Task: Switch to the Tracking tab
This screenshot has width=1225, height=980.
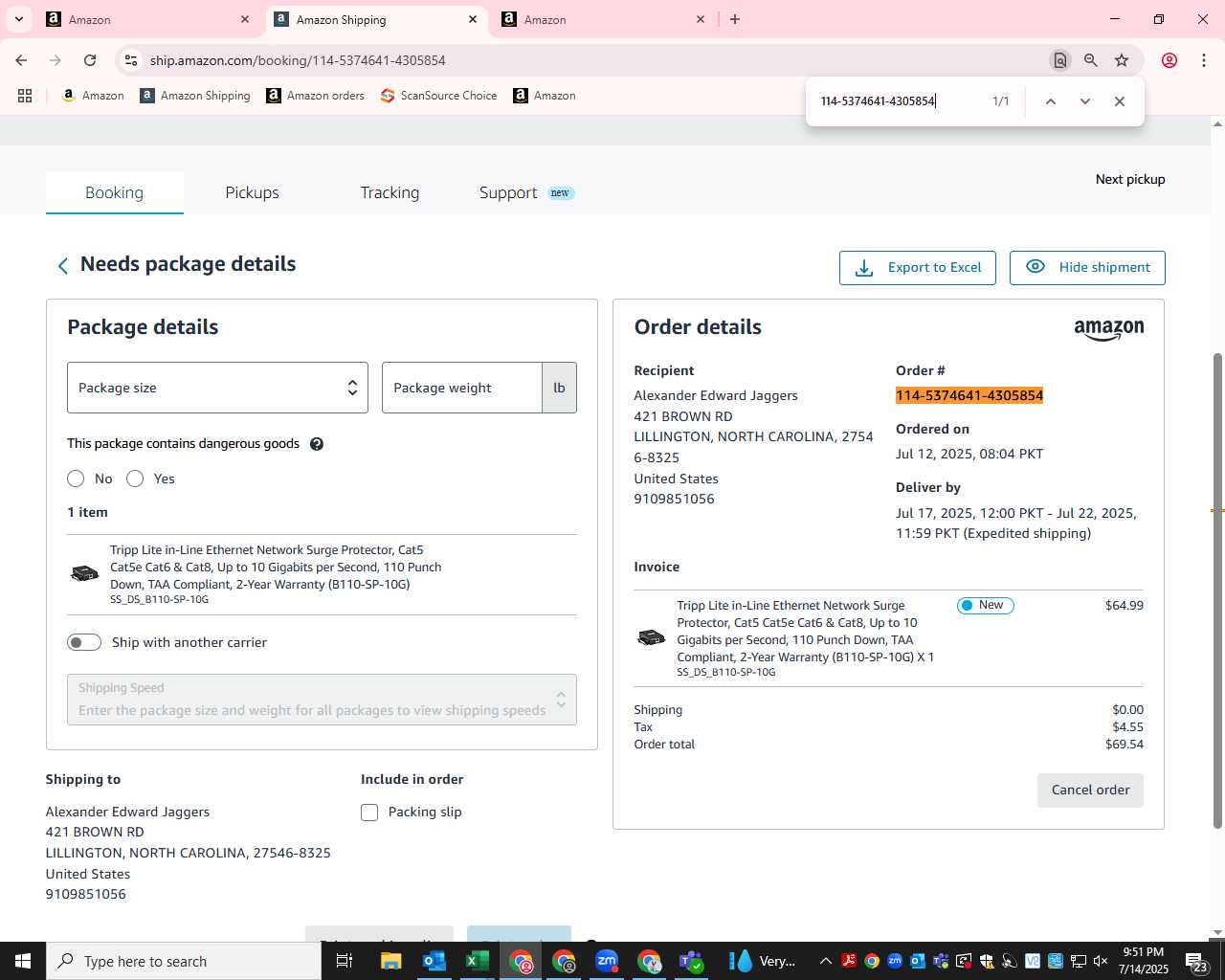Action: click(x=390, y=192)
